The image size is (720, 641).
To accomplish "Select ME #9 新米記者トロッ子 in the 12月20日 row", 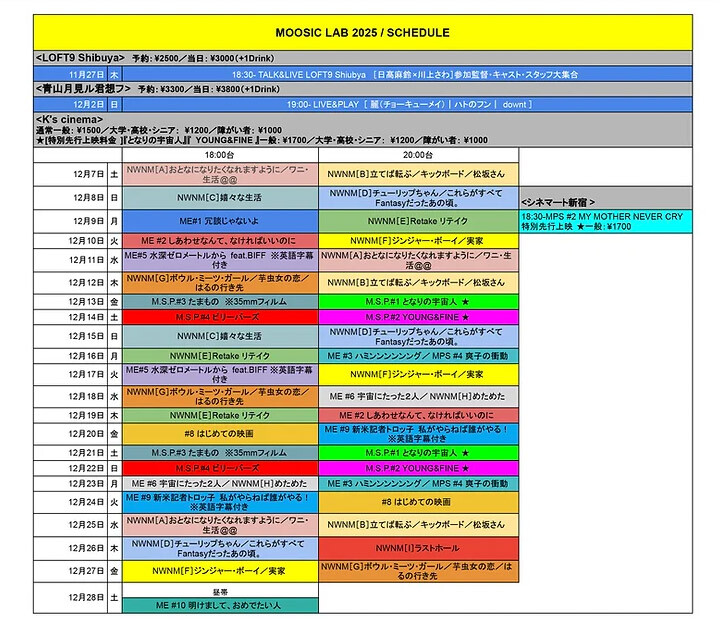I will tap(418, 434).
